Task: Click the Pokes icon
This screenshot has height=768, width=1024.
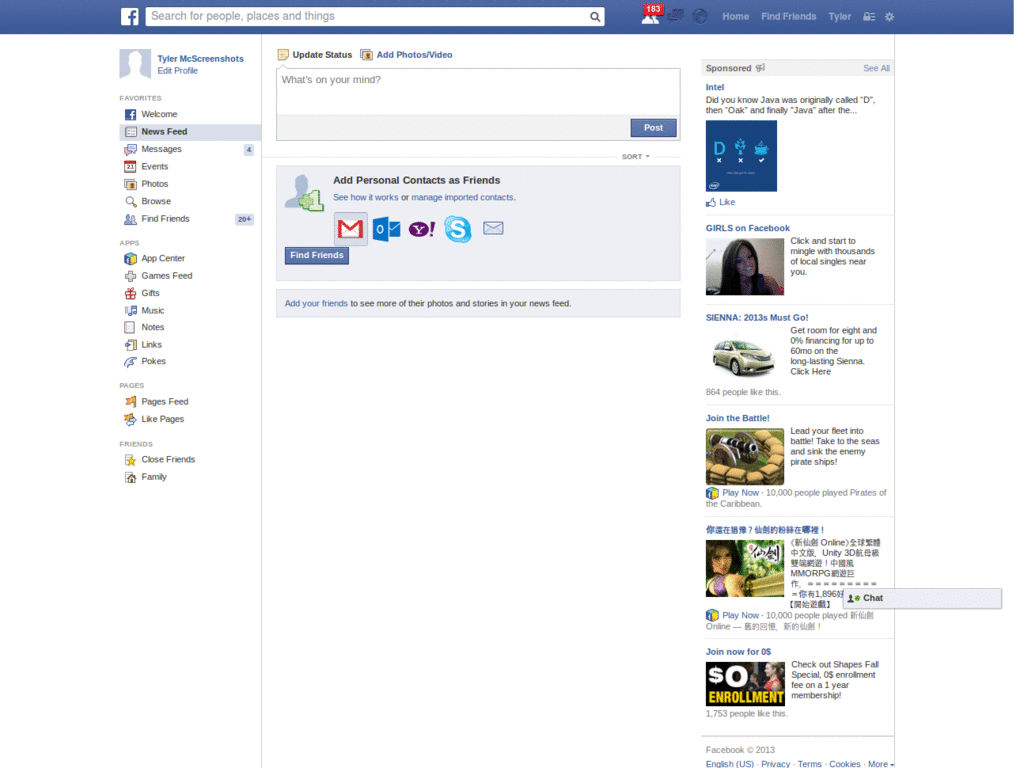Action: [131, 362]
